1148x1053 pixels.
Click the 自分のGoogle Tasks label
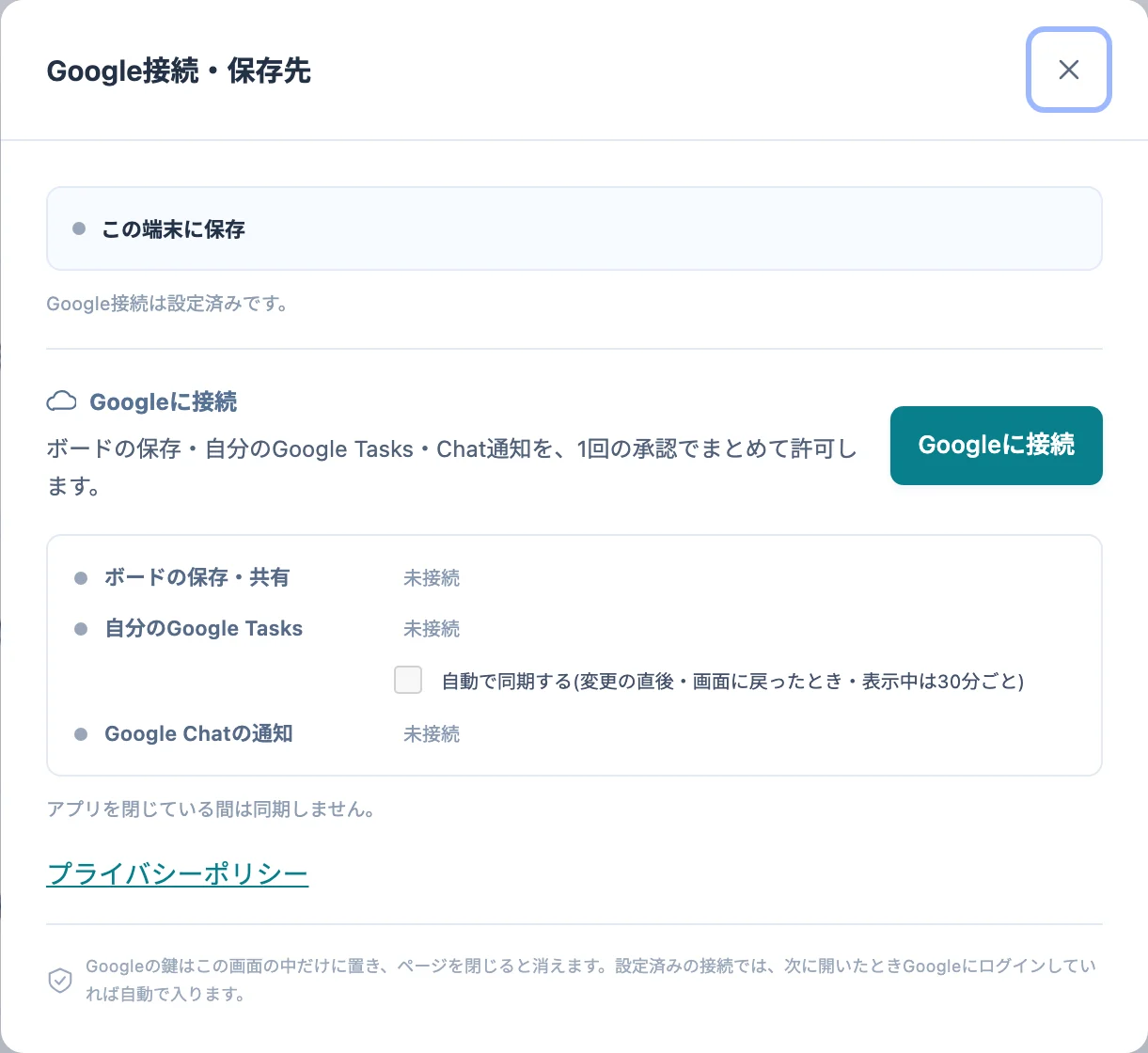pos(204,628)
